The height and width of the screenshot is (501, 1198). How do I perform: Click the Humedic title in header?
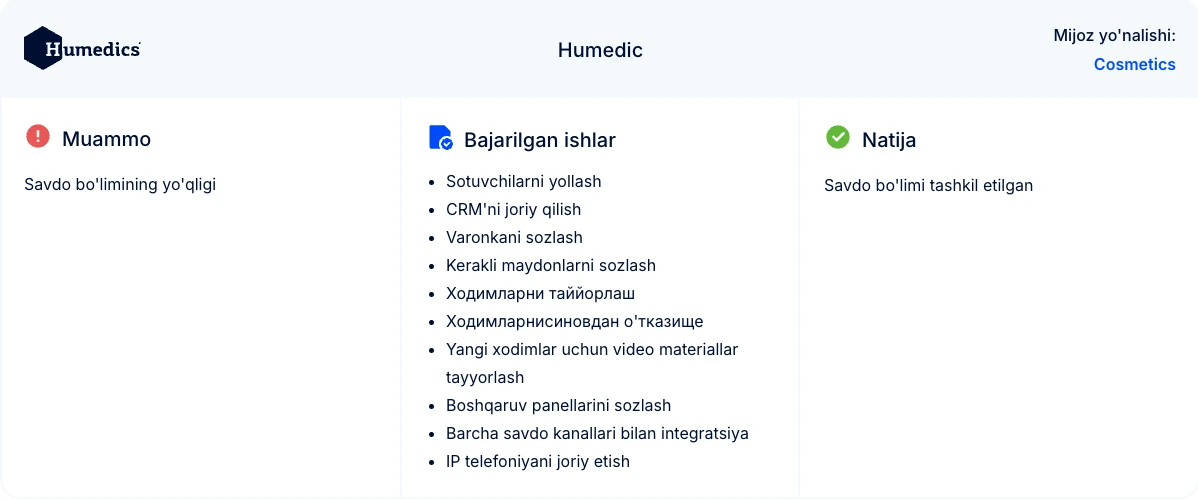click(600, 50)
